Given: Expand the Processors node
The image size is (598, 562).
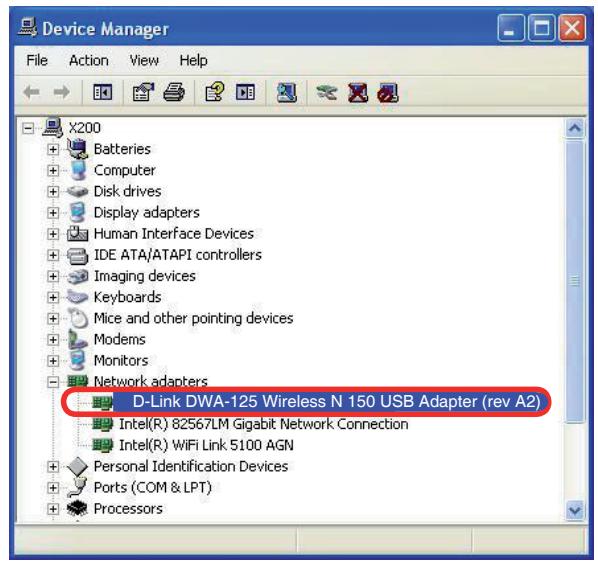Looking at the screenshot, I should coord(53,509).
